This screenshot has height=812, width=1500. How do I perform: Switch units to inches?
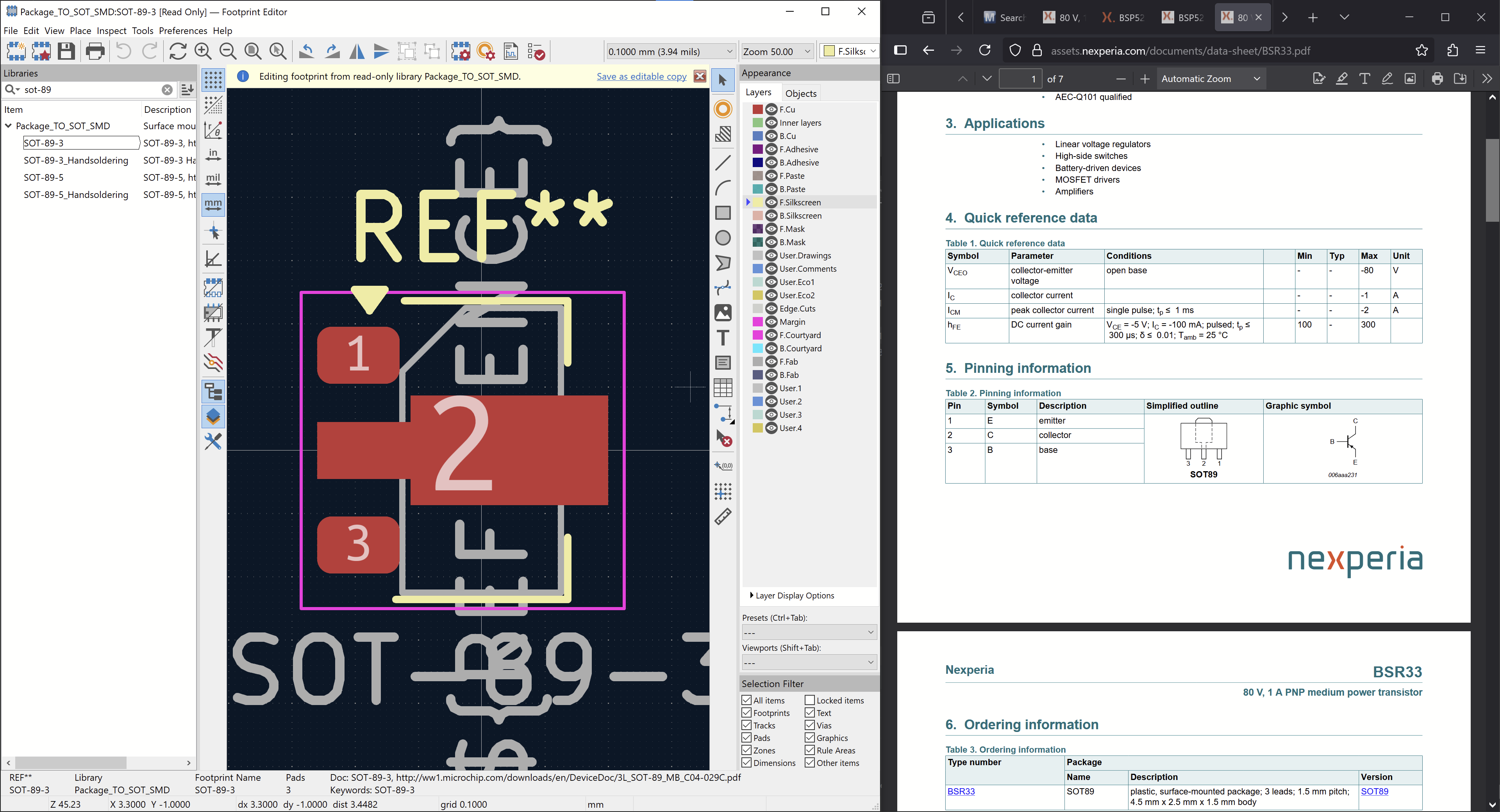(213, 155)
